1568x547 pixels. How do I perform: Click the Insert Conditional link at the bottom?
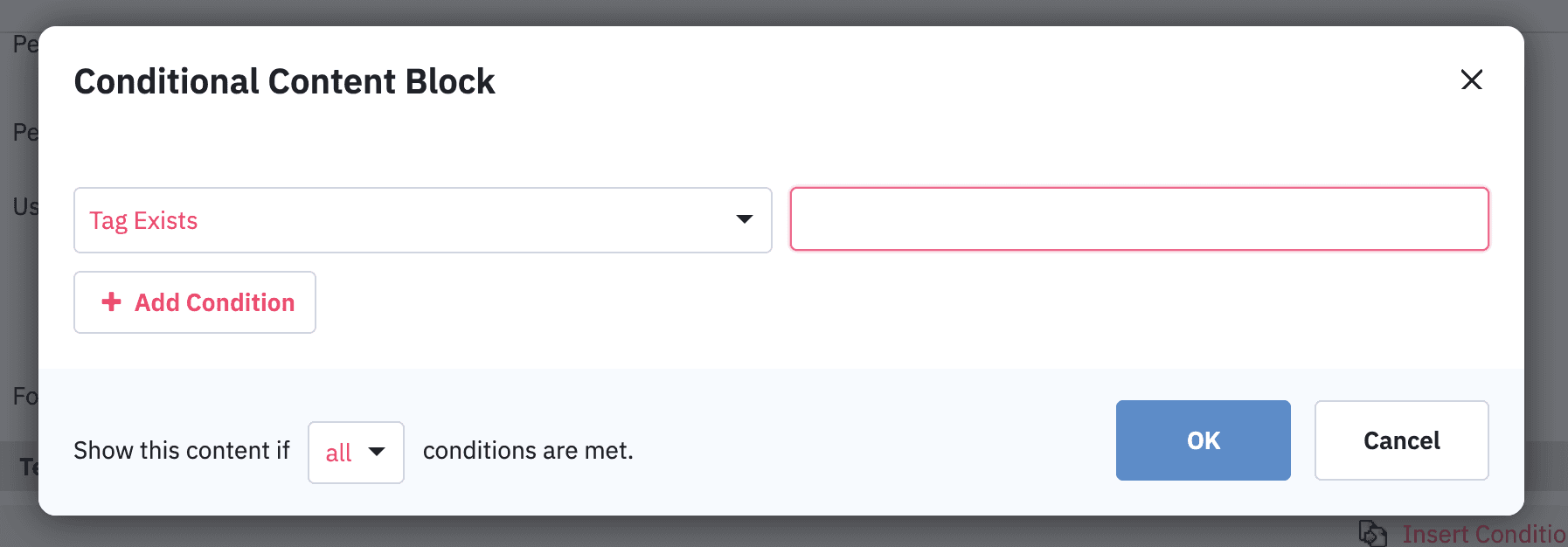[x=1484, y=534]
